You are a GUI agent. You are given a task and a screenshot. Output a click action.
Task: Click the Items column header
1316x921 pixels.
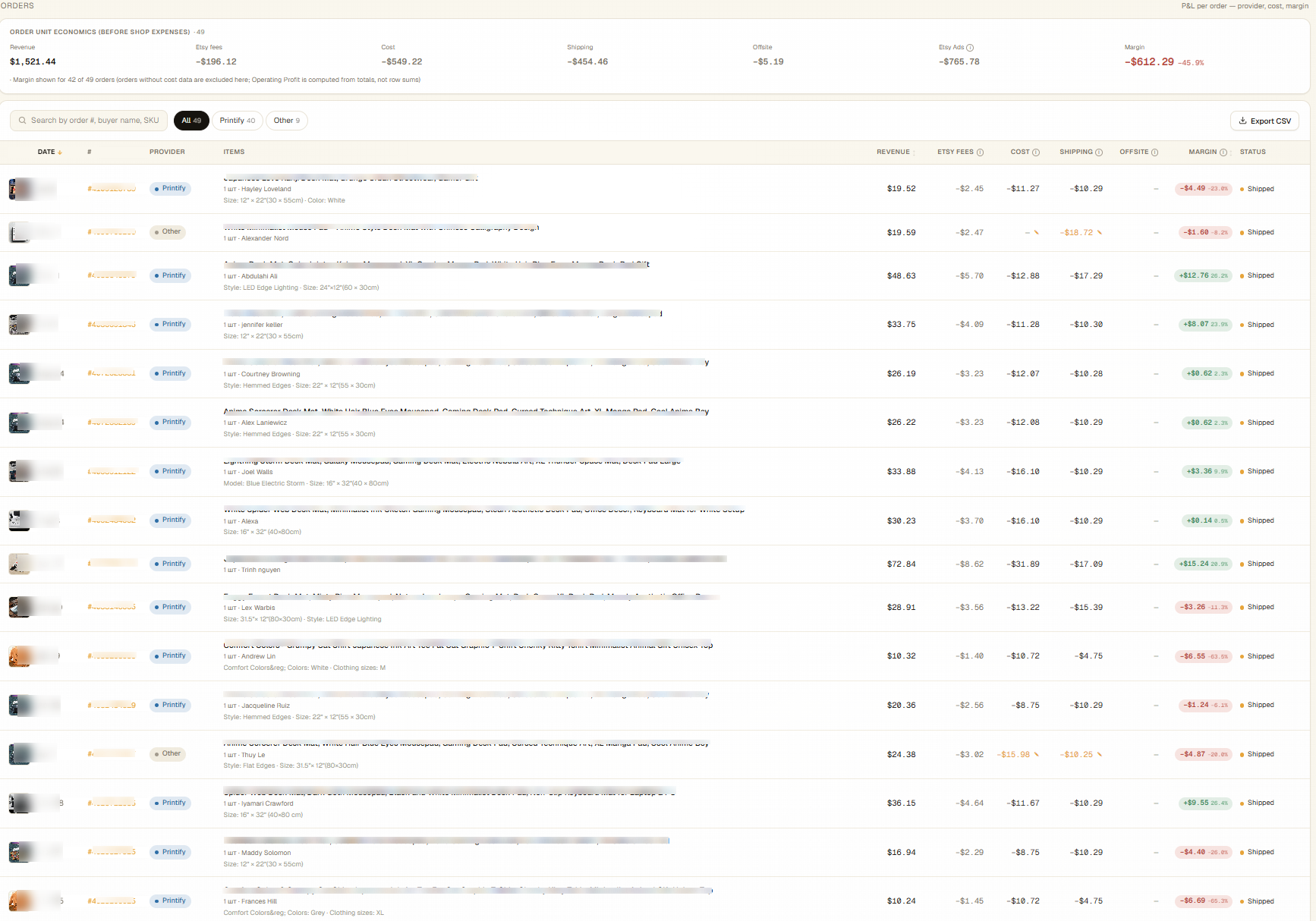coord(234,152)
